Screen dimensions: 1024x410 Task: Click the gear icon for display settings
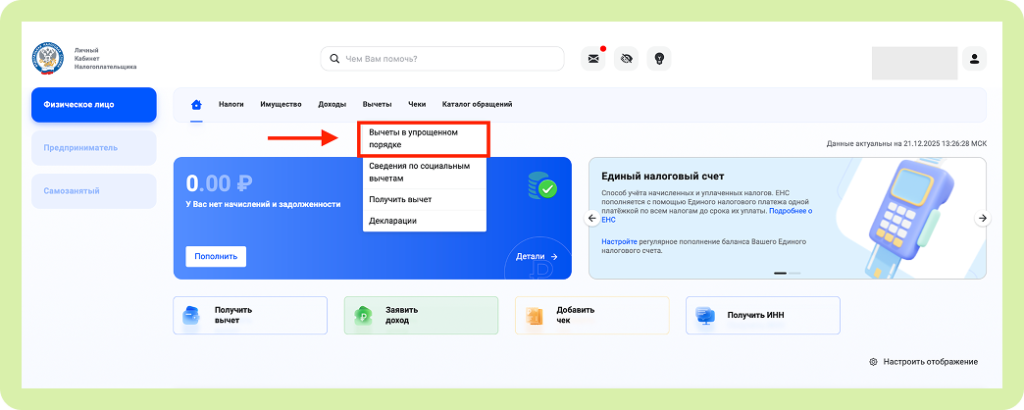point(873,361)
